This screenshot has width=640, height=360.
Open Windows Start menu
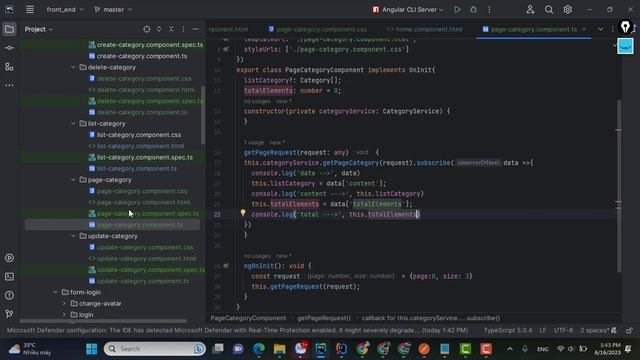[x=91, y=349]
